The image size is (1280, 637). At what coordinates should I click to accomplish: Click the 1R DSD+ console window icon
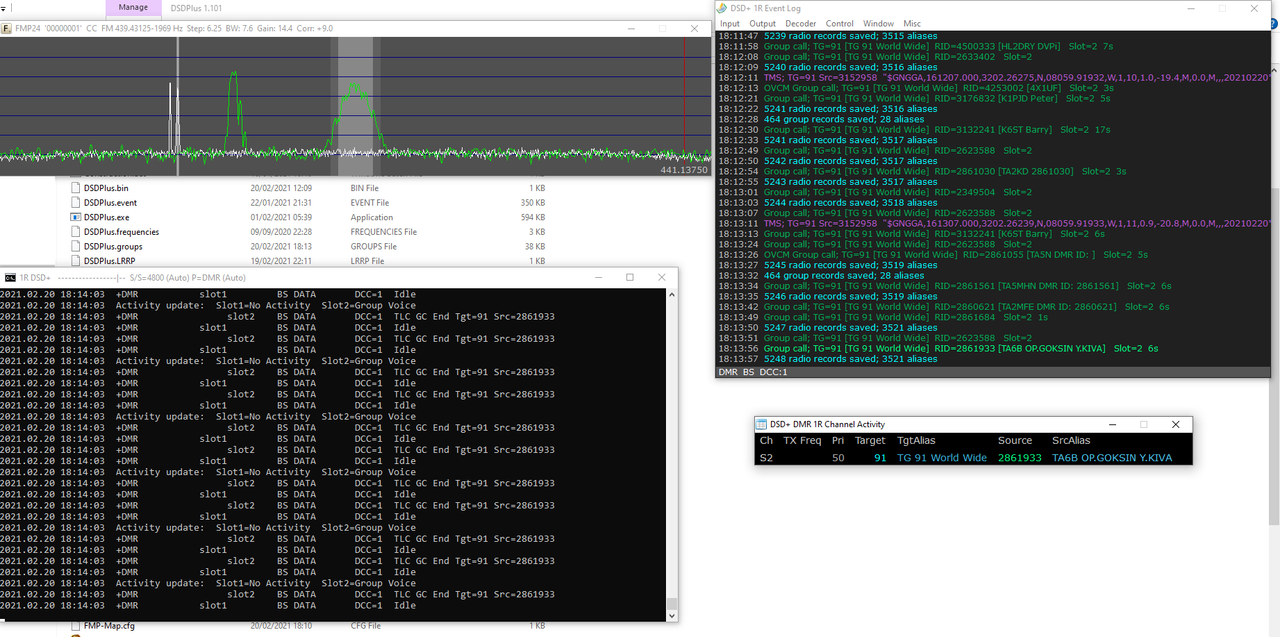(x=9, y=277)
